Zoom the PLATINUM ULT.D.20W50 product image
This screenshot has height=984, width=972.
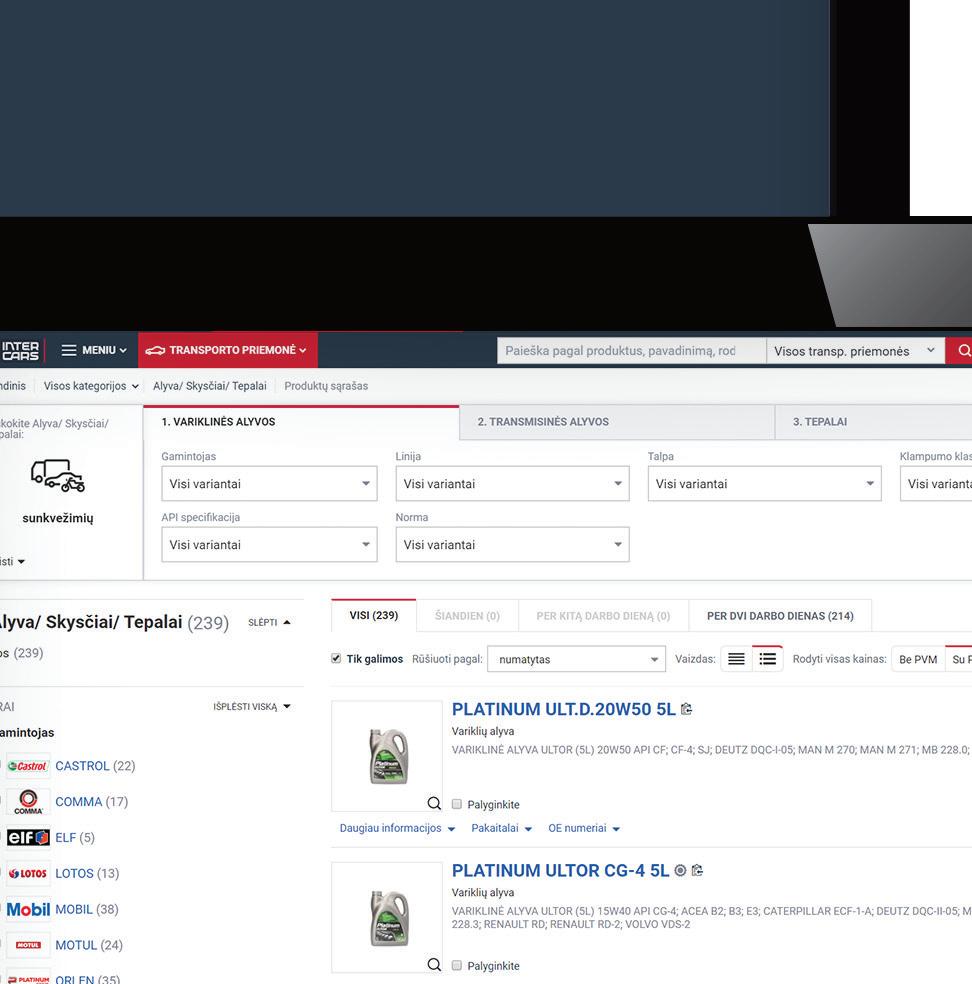click(x=434, y=803)
